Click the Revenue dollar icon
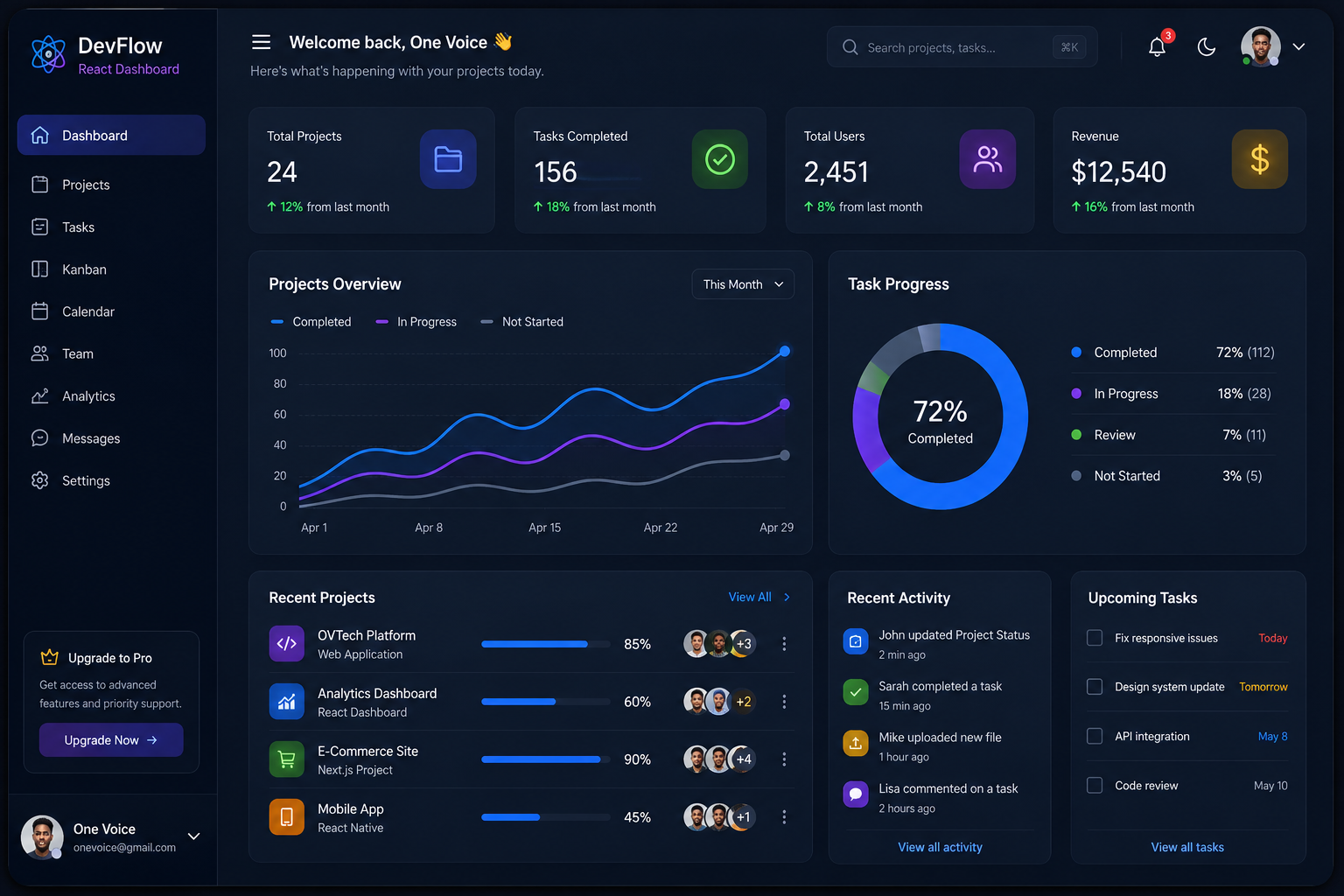 1260,159
